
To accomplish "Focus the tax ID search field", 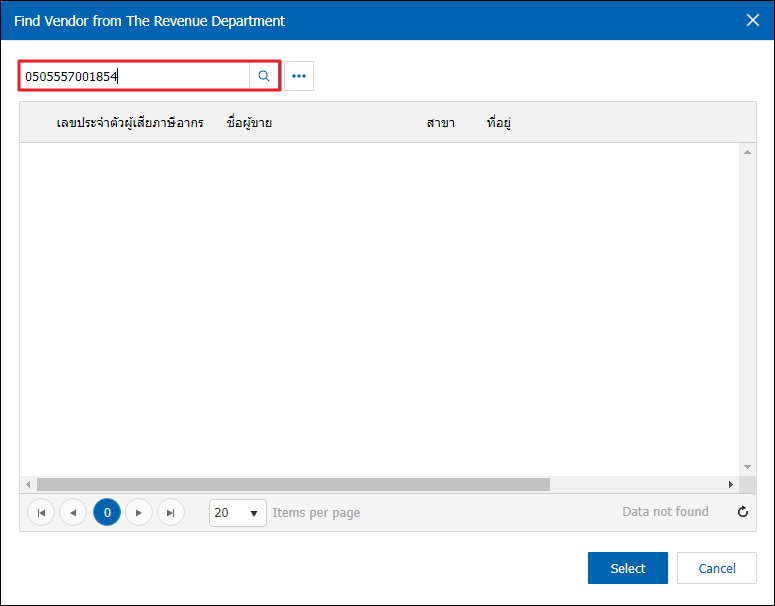I will click(135, 76).
